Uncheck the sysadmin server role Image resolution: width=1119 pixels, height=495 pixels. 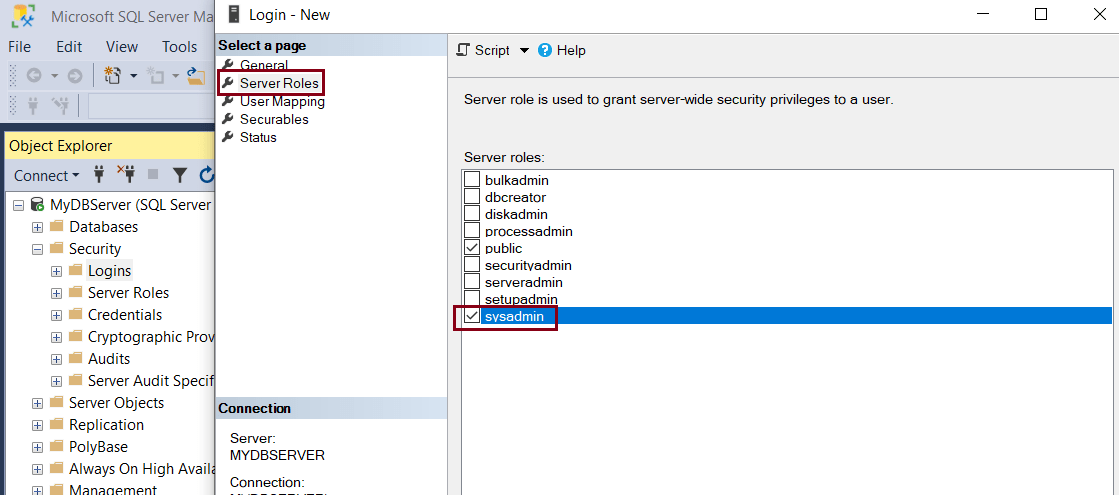coord(472,316)
